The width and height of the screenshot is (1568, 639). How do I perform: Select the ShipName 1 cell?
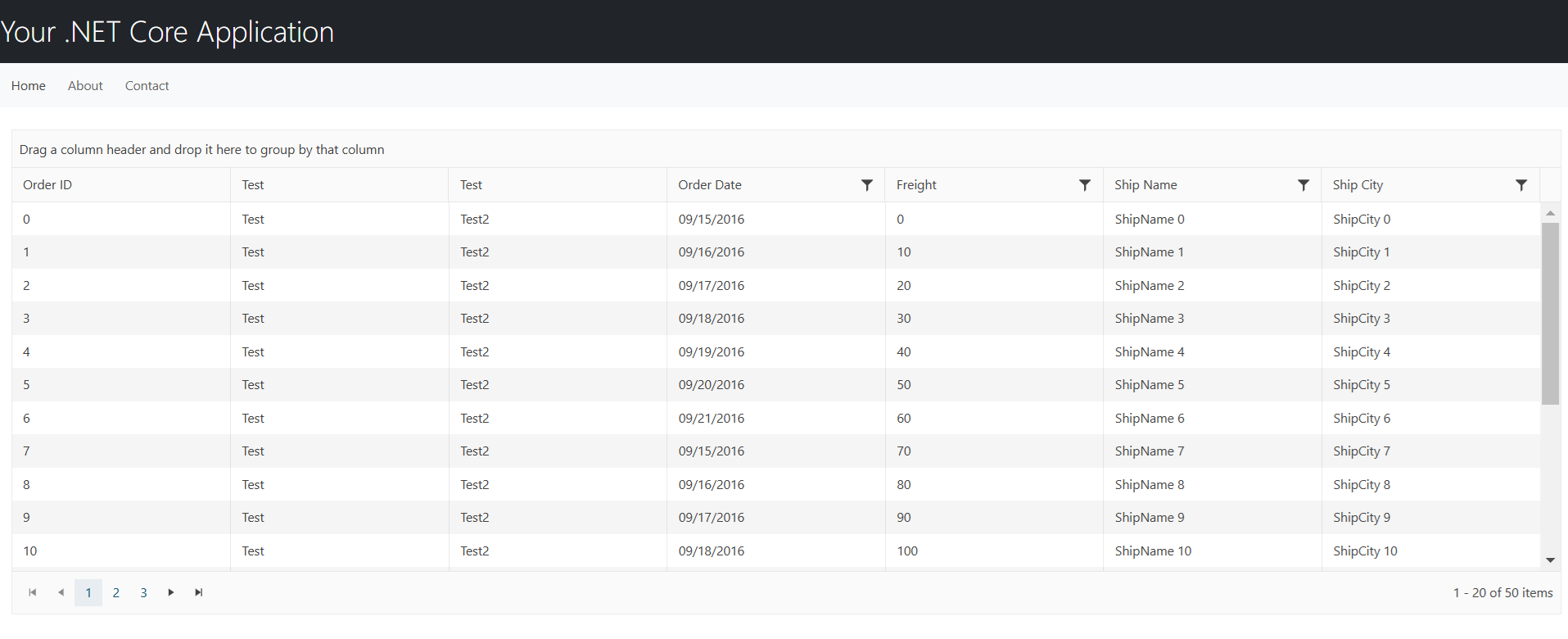click(x=1212, y=252)
